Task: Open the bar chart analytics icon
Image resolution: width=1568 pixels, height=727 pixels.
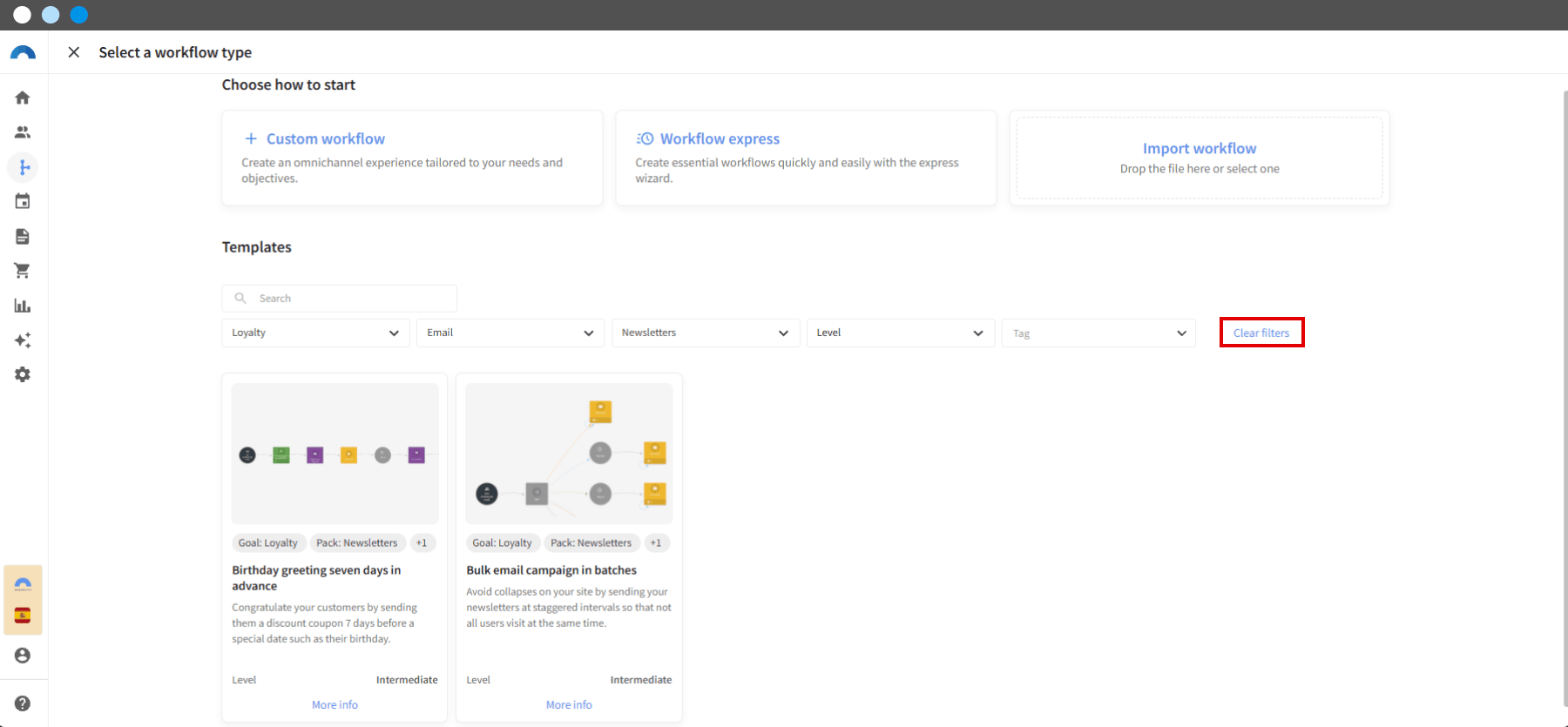Action: (x=23, y=306)
